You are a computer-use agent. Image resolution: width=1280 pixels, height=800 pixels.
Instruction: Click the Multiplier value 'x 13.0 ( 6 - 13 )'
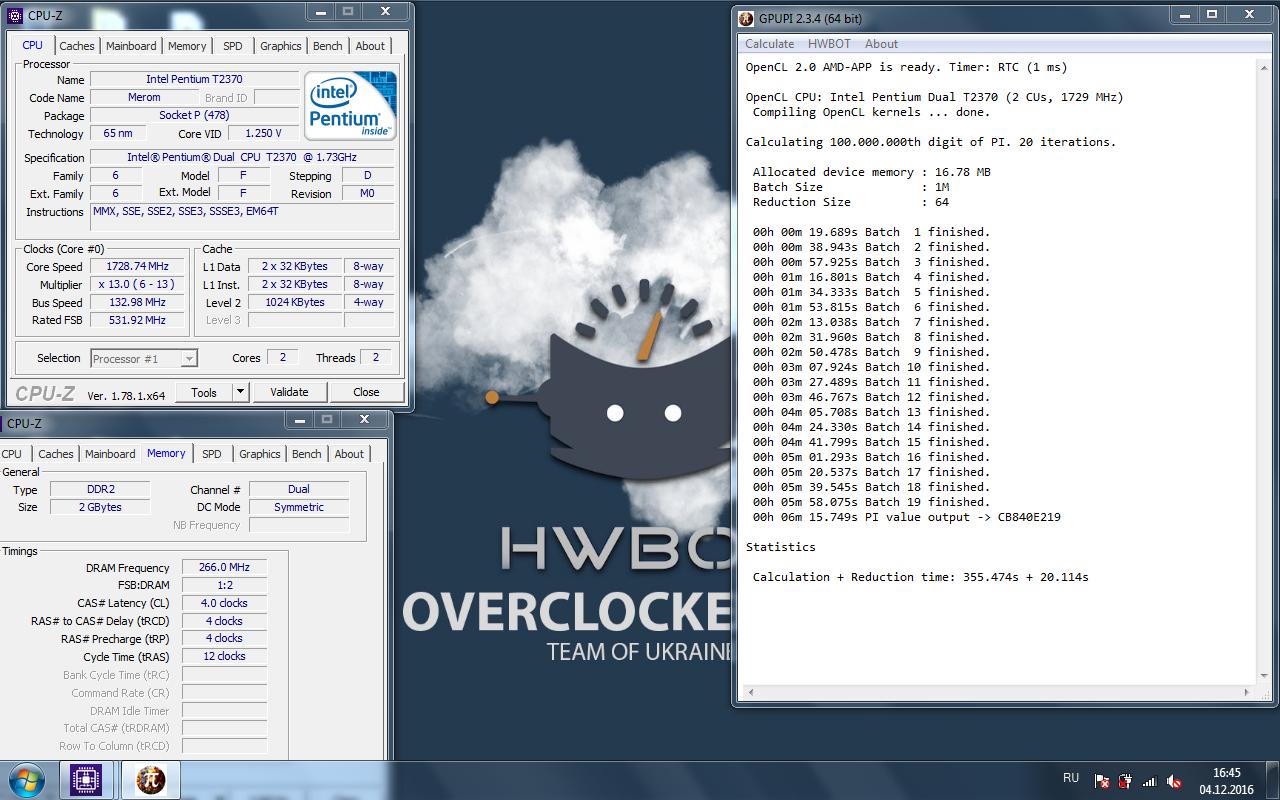click(x=137, y=284)
